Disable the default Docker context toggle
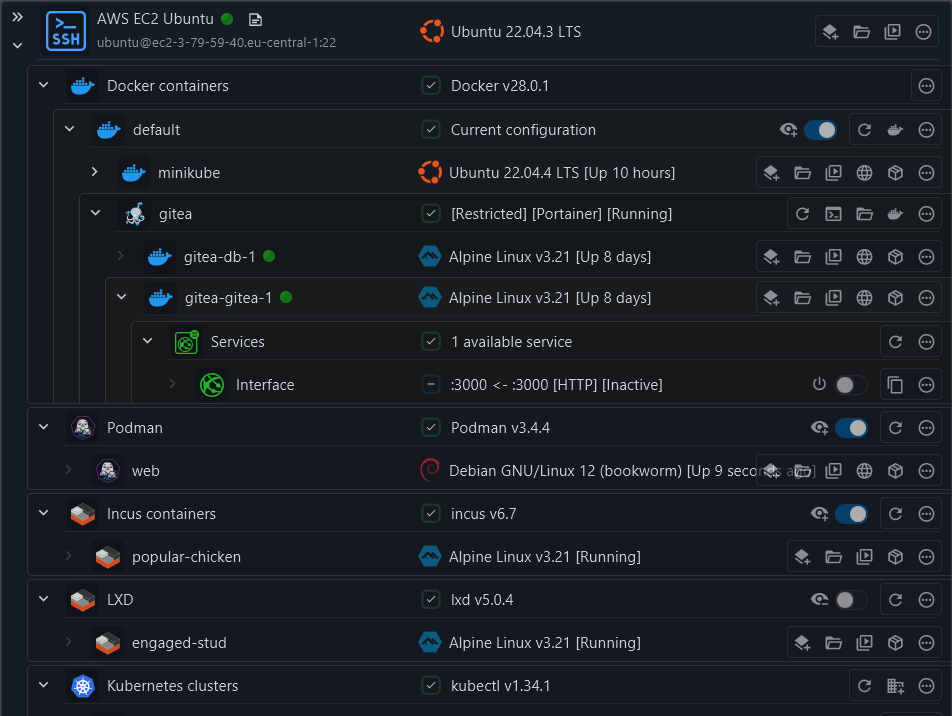Viewport: 952px width, 716px height. click(821, 129)
